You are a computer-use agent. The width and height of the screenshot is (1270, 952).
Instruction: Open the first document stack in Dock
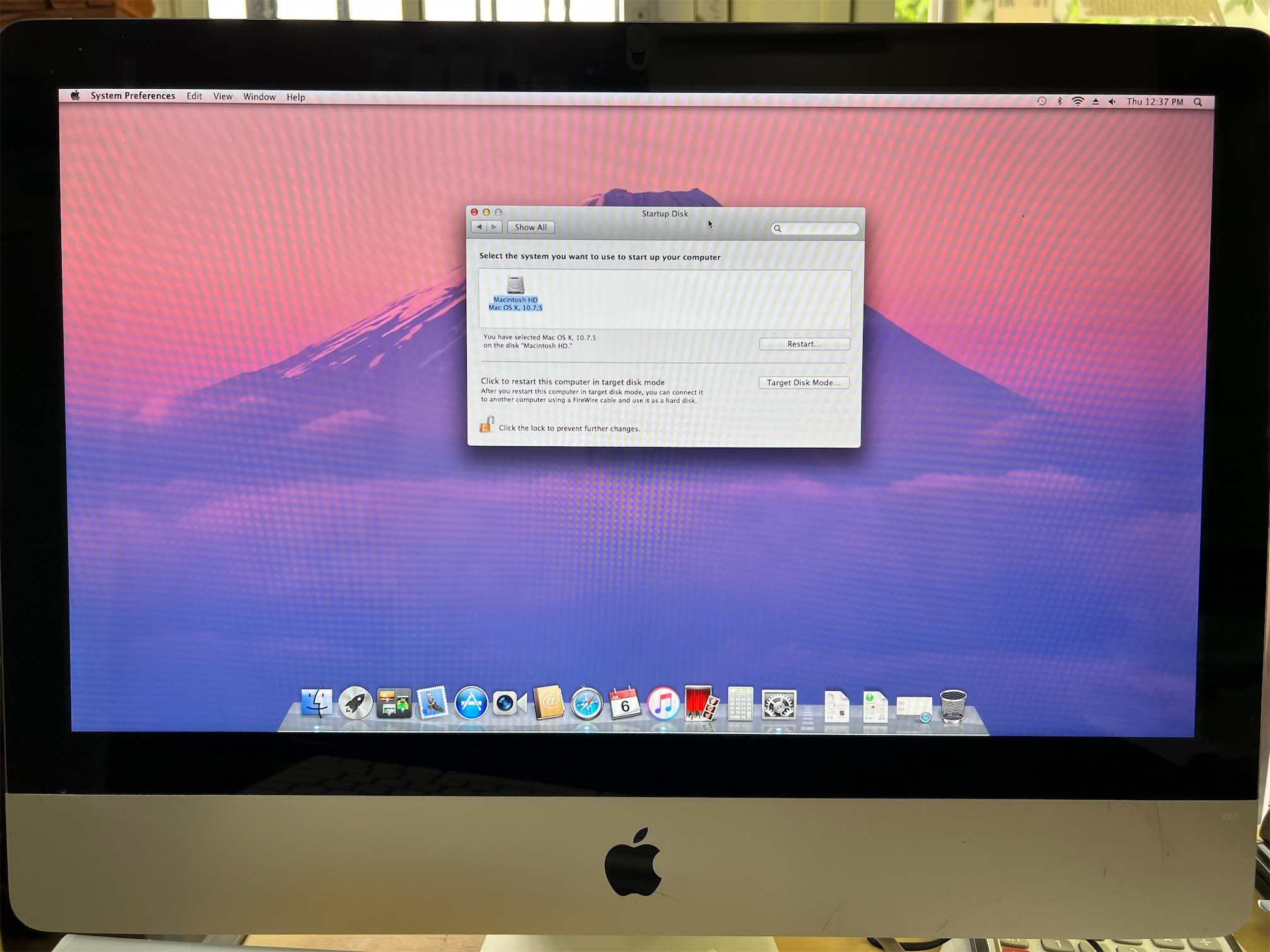click(837, 706)
